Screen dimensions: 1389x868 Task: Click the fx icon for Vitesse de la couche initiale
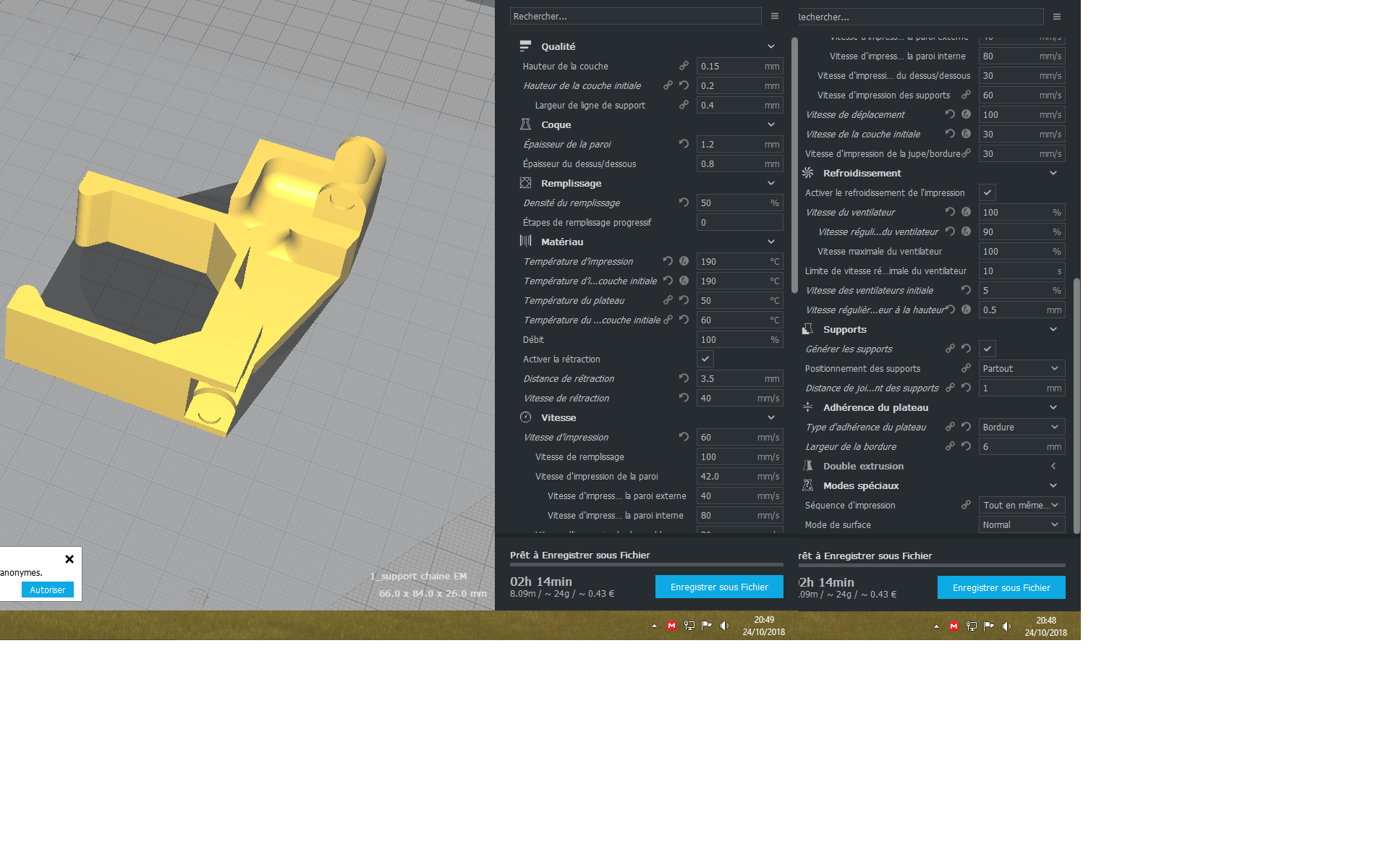point(966,134)
